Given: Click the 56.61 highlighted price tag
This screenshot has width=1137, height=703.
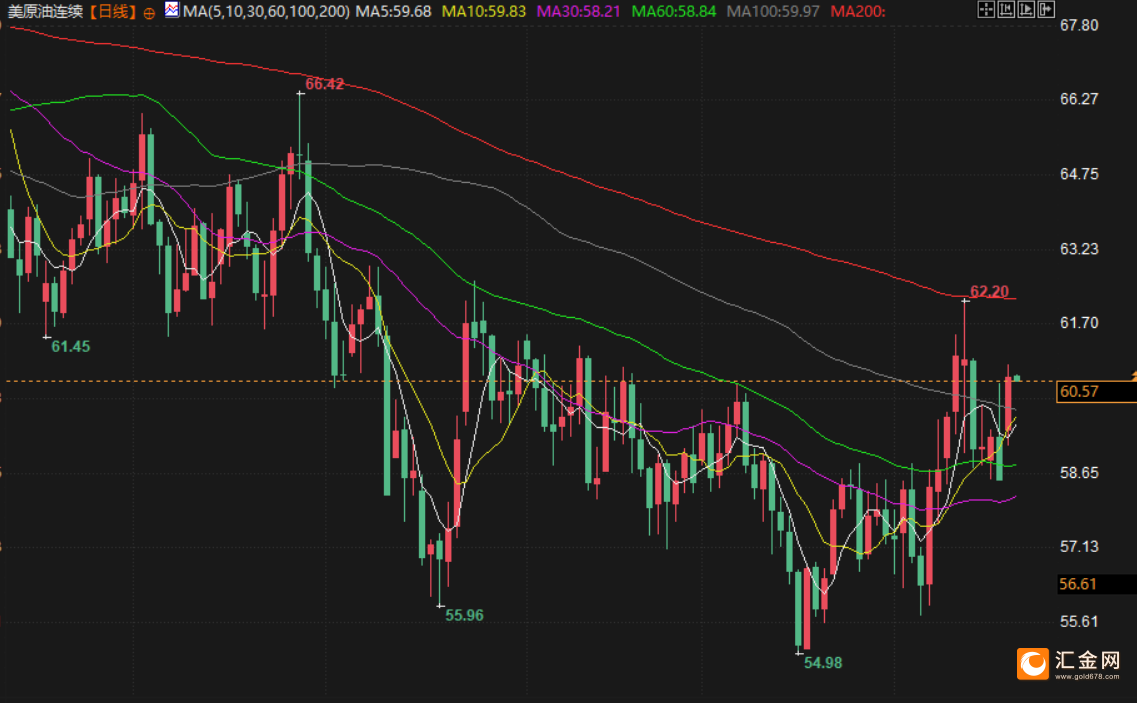Looking at the screenshot, I should tap(1096, 584).
